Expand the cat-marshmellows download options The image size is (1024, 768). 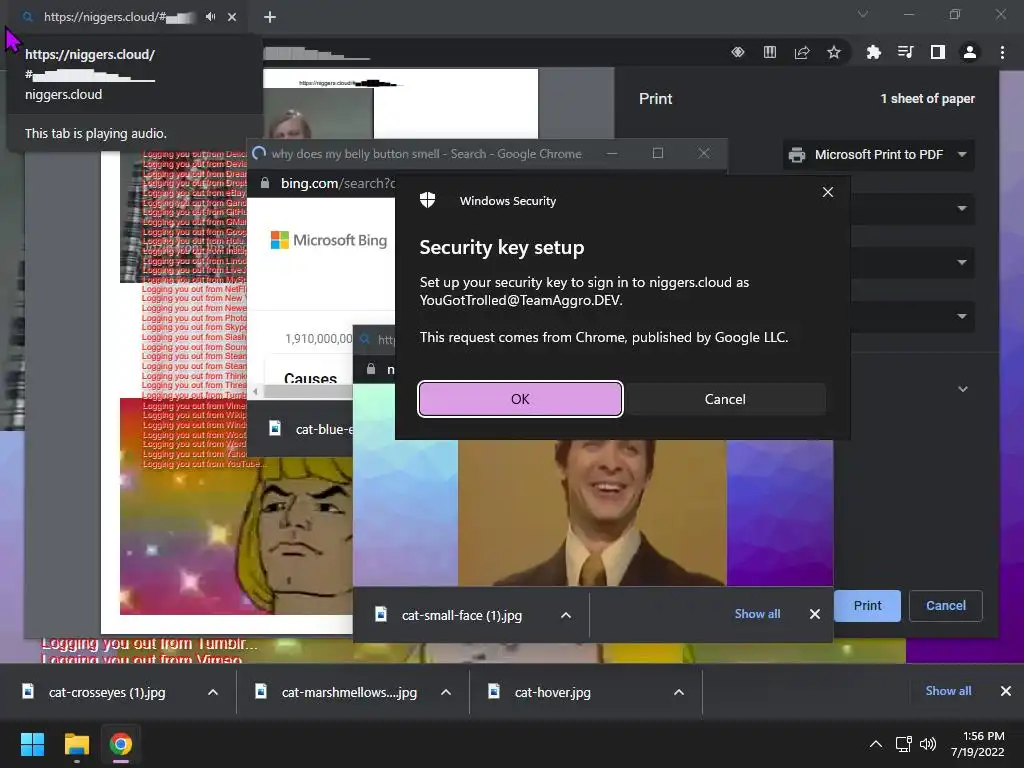point(446,692)
